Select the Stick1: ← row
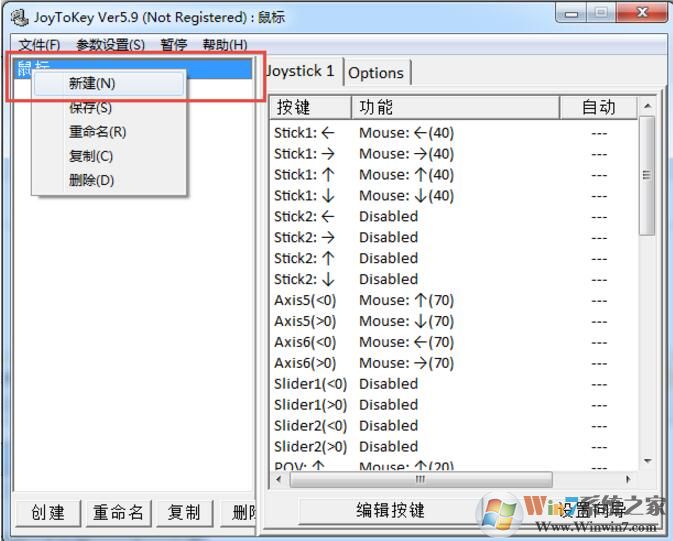 point(454,133)
